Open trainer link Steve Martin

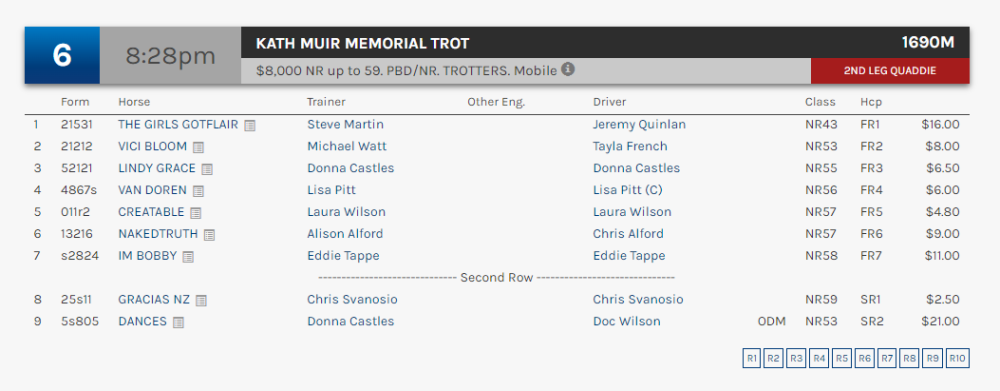(346, 124)
